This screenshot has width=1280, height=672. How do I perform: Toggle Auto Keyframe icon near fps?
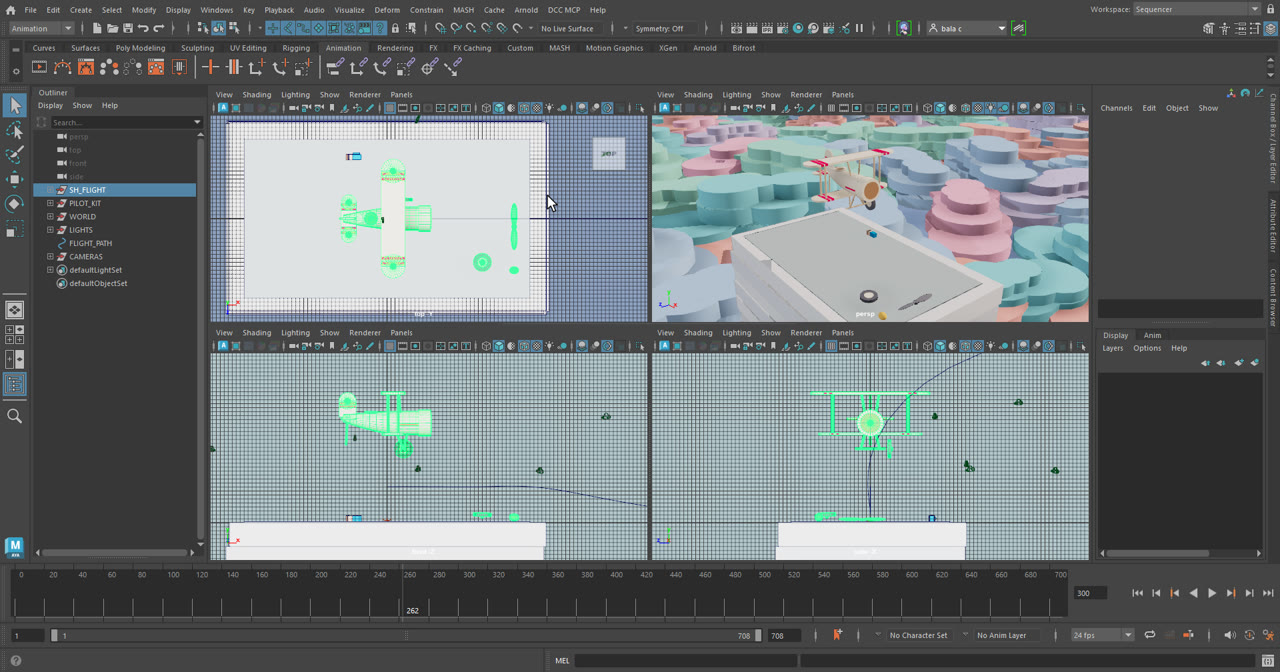pyautogui.click(x=1188, y=635)
